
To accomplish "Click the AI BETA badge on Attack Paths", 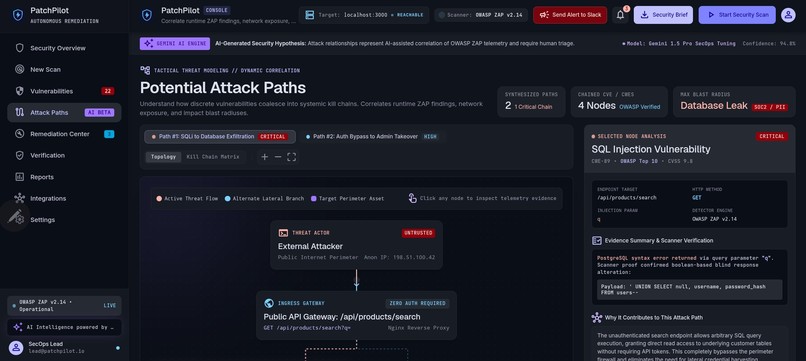I will (99, 113).
